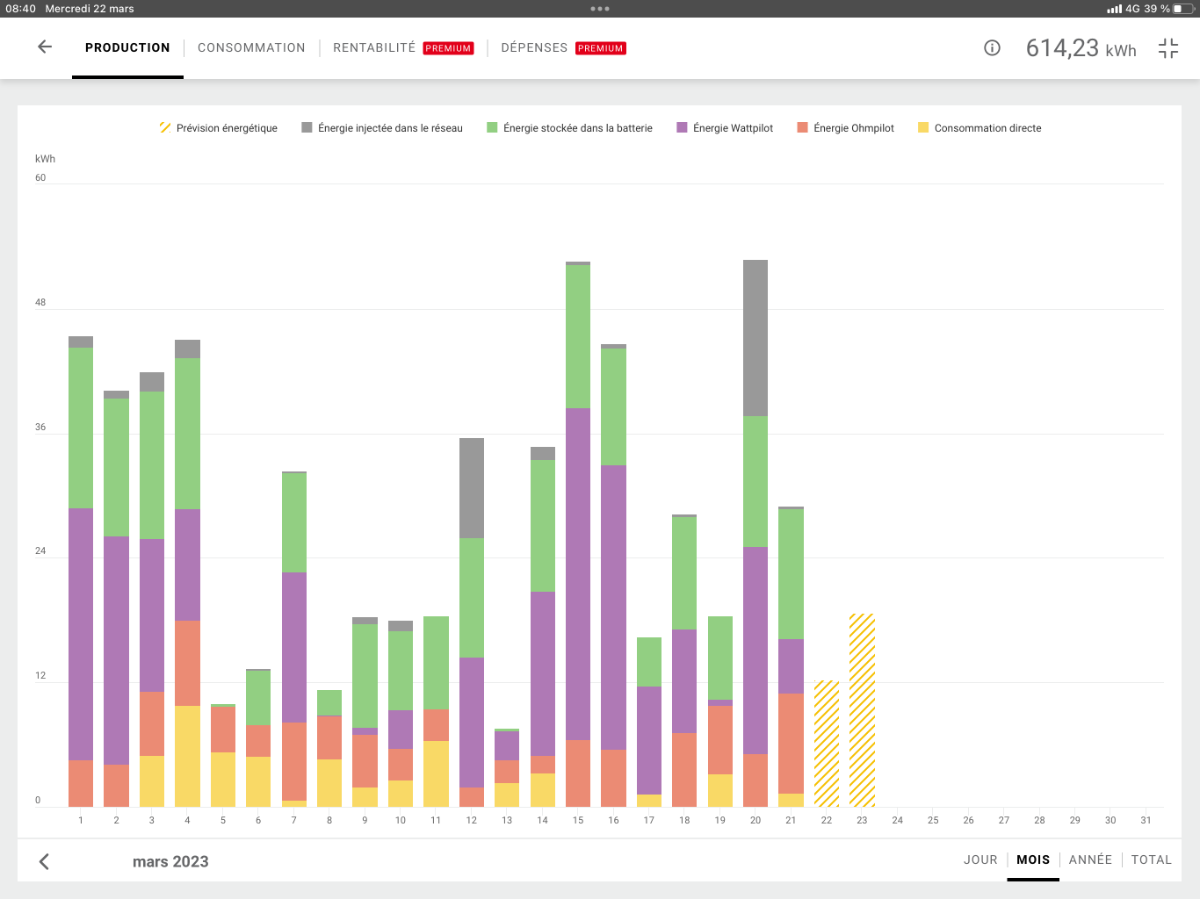
Task: Select the Année time range
Action: [x=1090, y=860]
